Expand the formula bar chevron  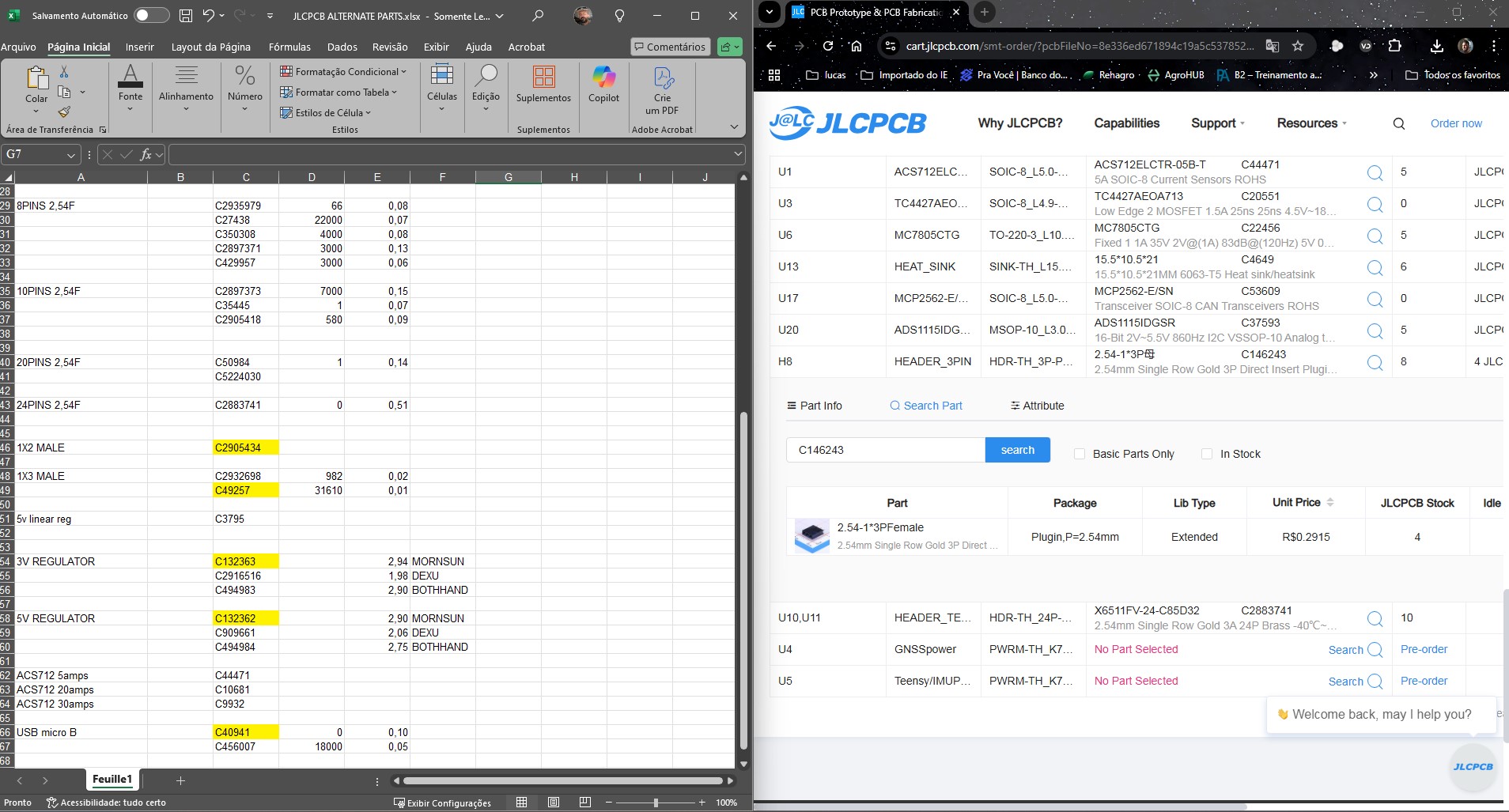pyautogui.click(x=738, y=154)
